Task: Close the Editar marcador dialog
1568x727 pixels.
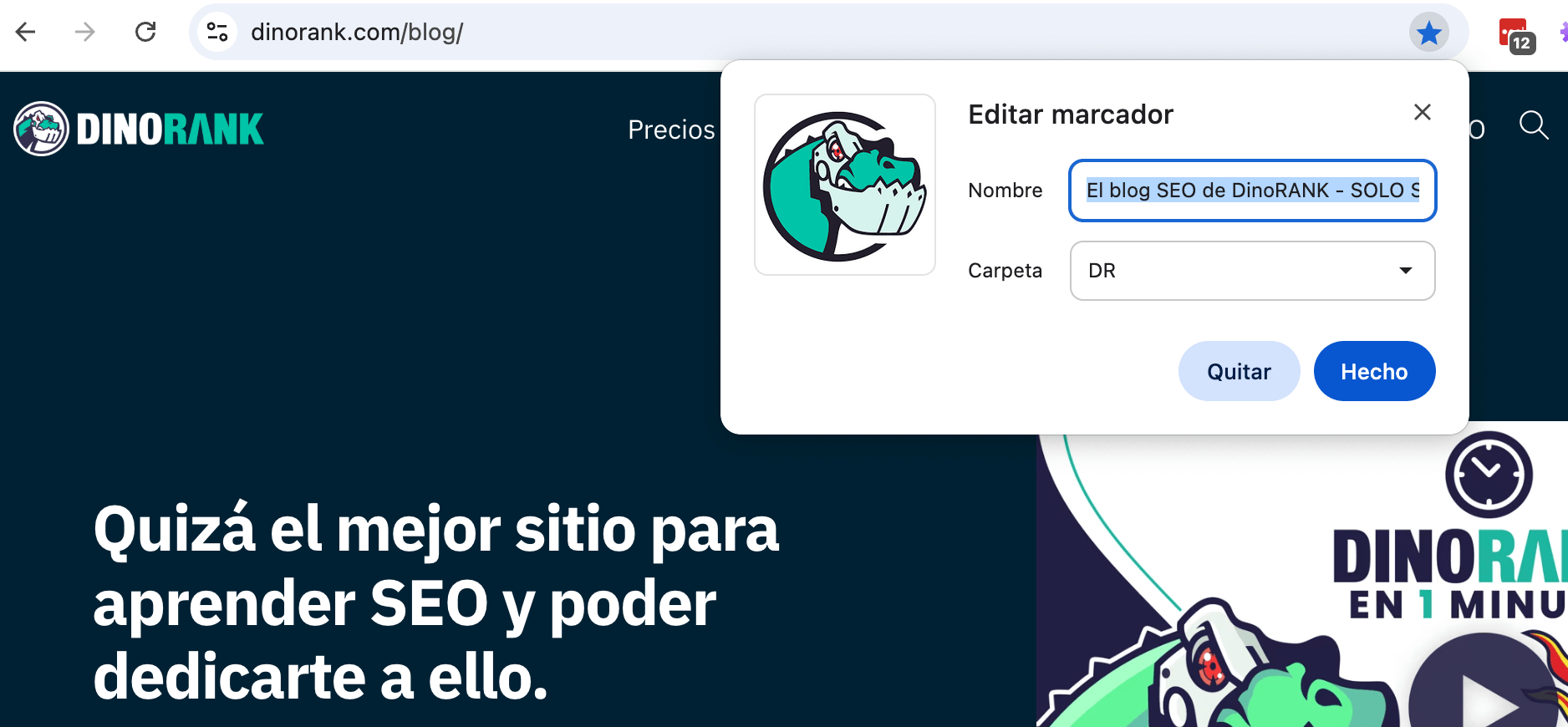Action: click(x=1423, y=112)
